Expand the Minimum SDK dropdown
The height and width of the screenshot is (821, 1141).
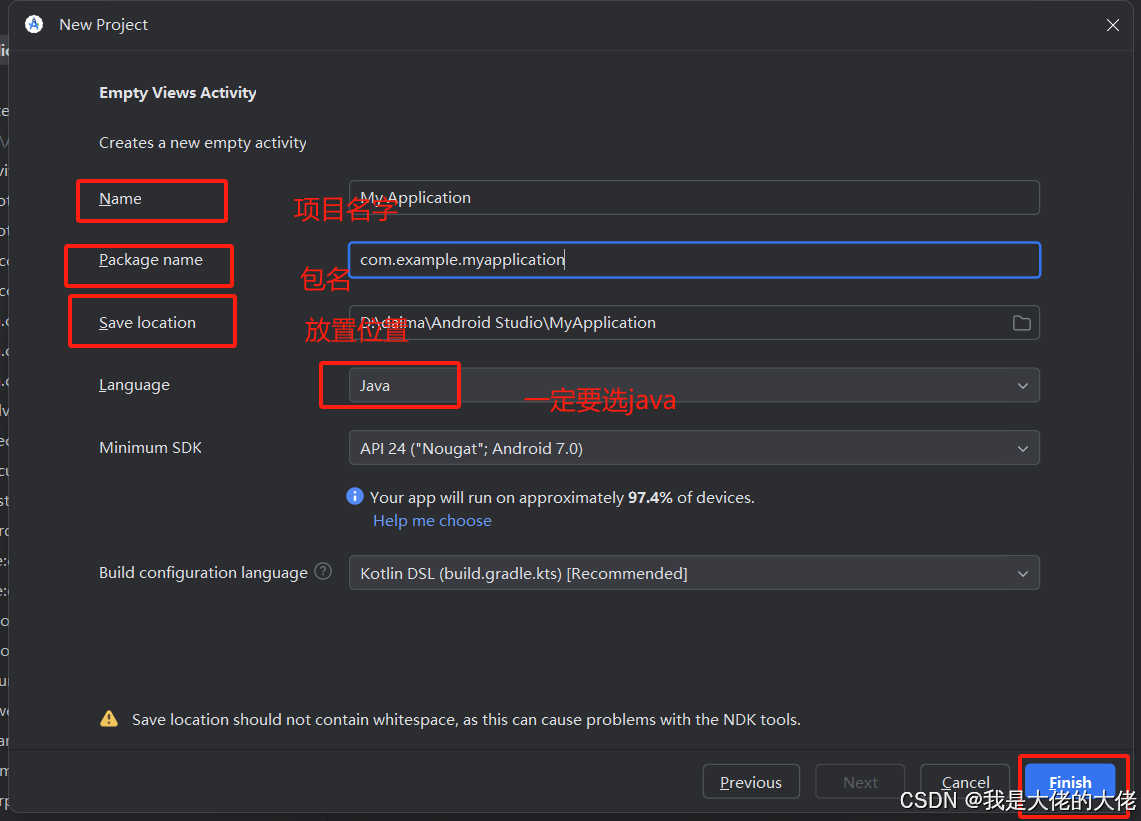pyautogui.click(x=694, y=448)
